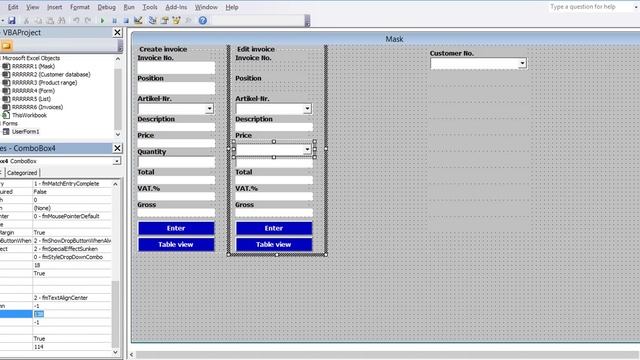Open the Customer No. combo box dropdown
This screenshot has width=640, height=360.
[522, 63]
